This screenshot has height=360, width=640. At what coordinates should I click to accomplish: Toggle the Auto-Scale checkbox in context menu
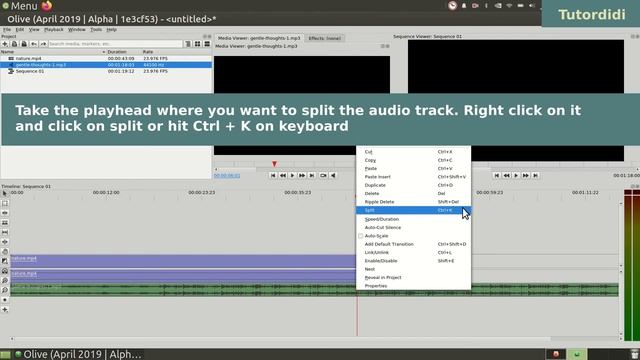tap(360, 236)
